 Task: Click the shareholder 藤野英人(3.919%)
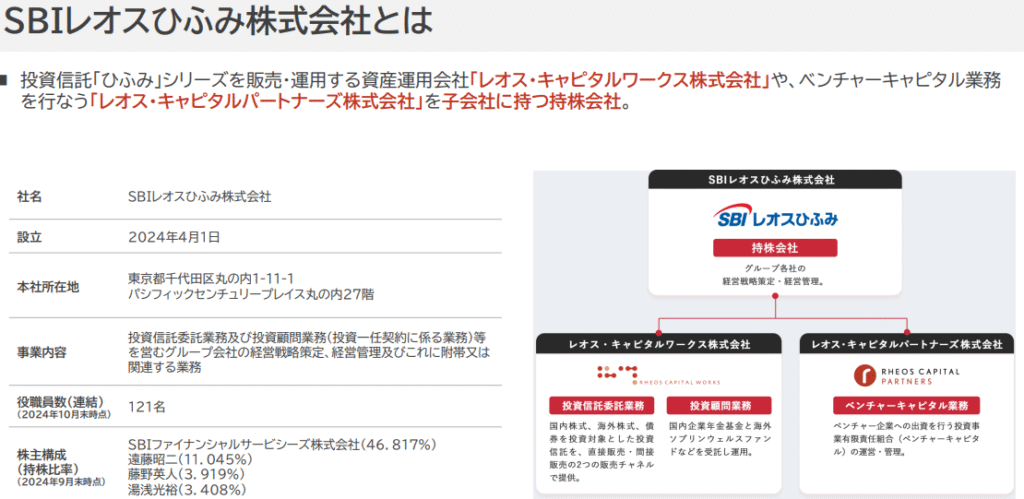[187, 474]
